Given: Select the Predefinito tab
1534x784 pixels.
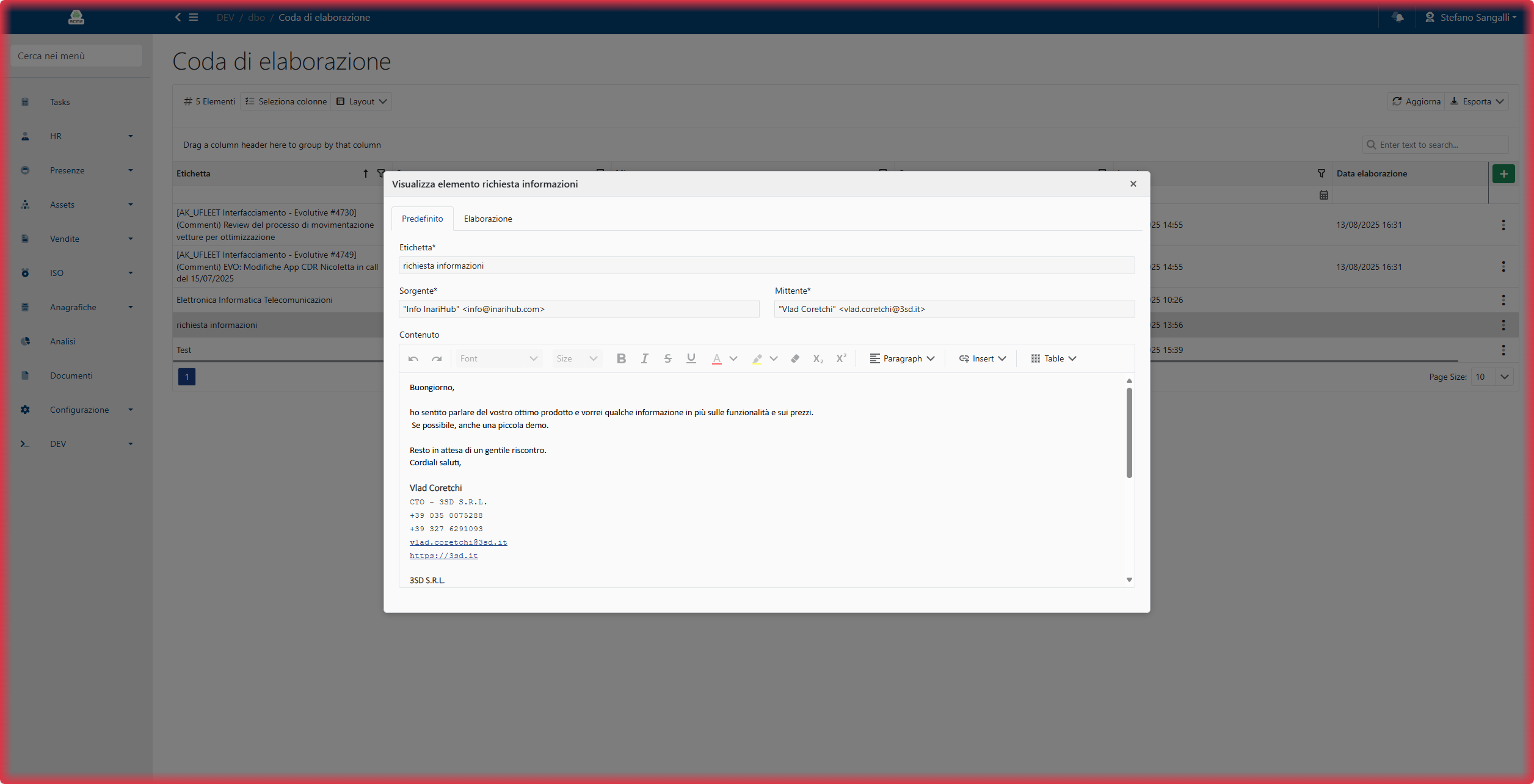Looking at the screenshot, I should click(x=422, y=219).
